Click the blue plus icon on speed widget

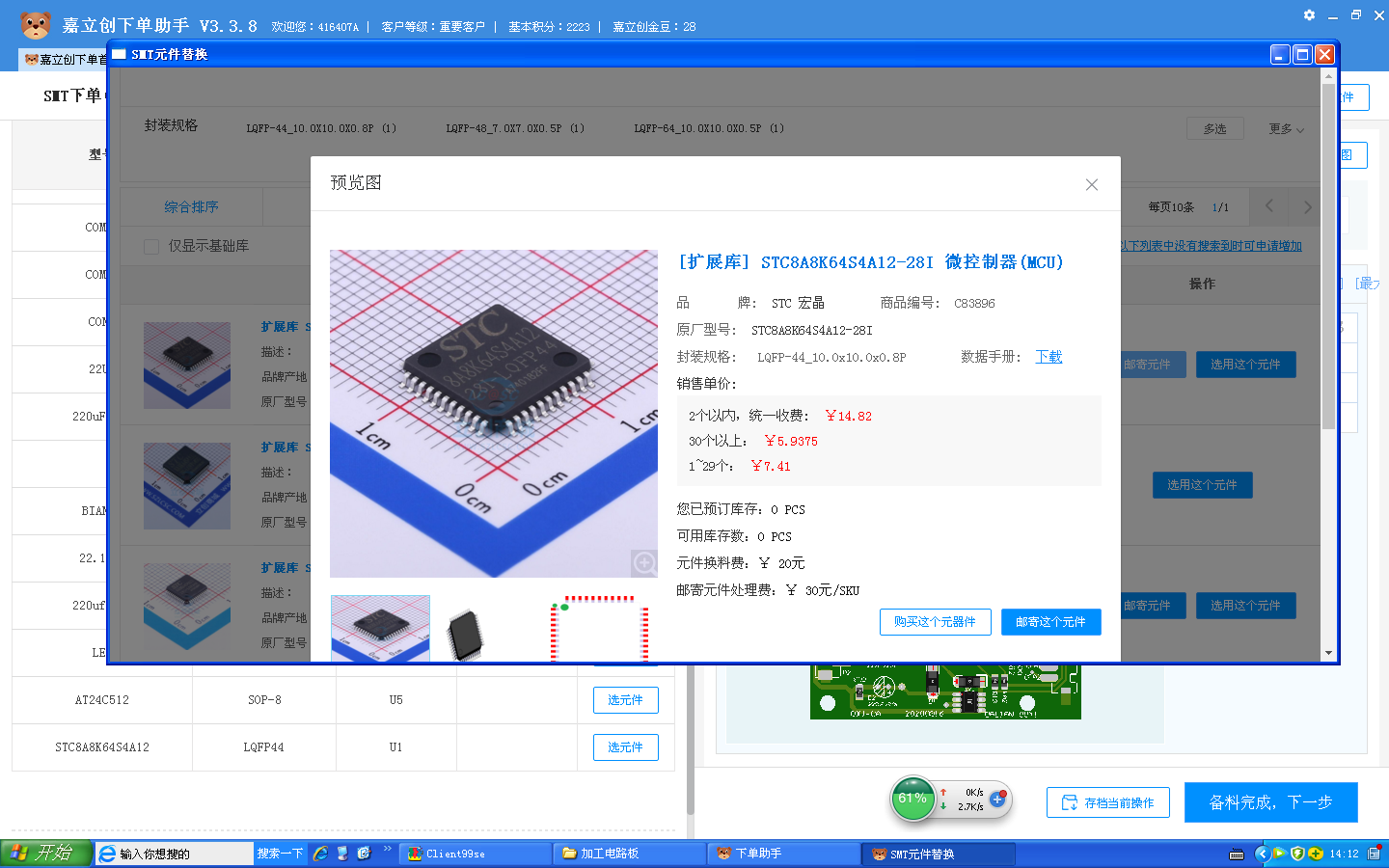click(x=997, y=800)
